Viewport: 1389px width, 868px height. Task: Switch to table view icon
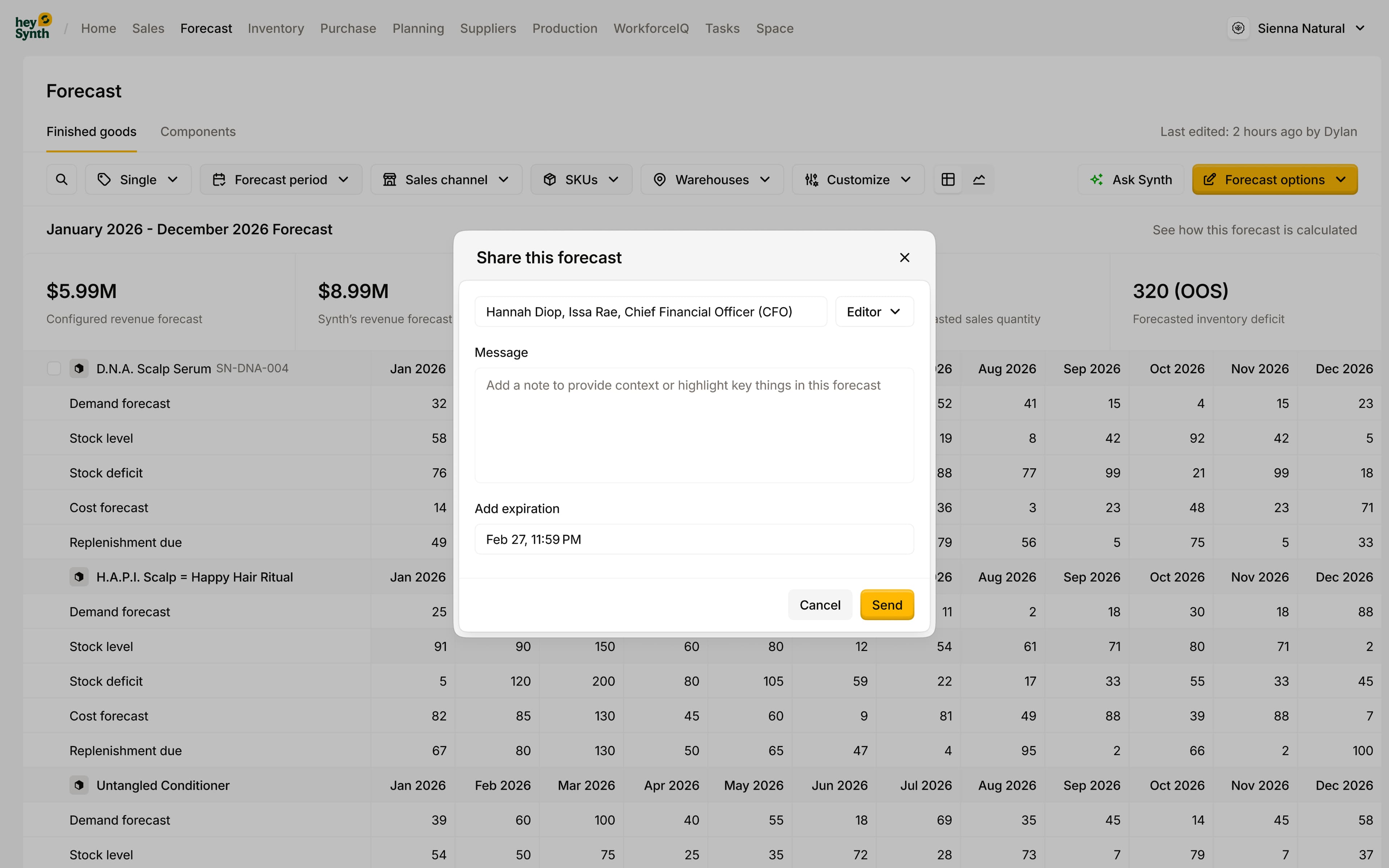(948, 180)
